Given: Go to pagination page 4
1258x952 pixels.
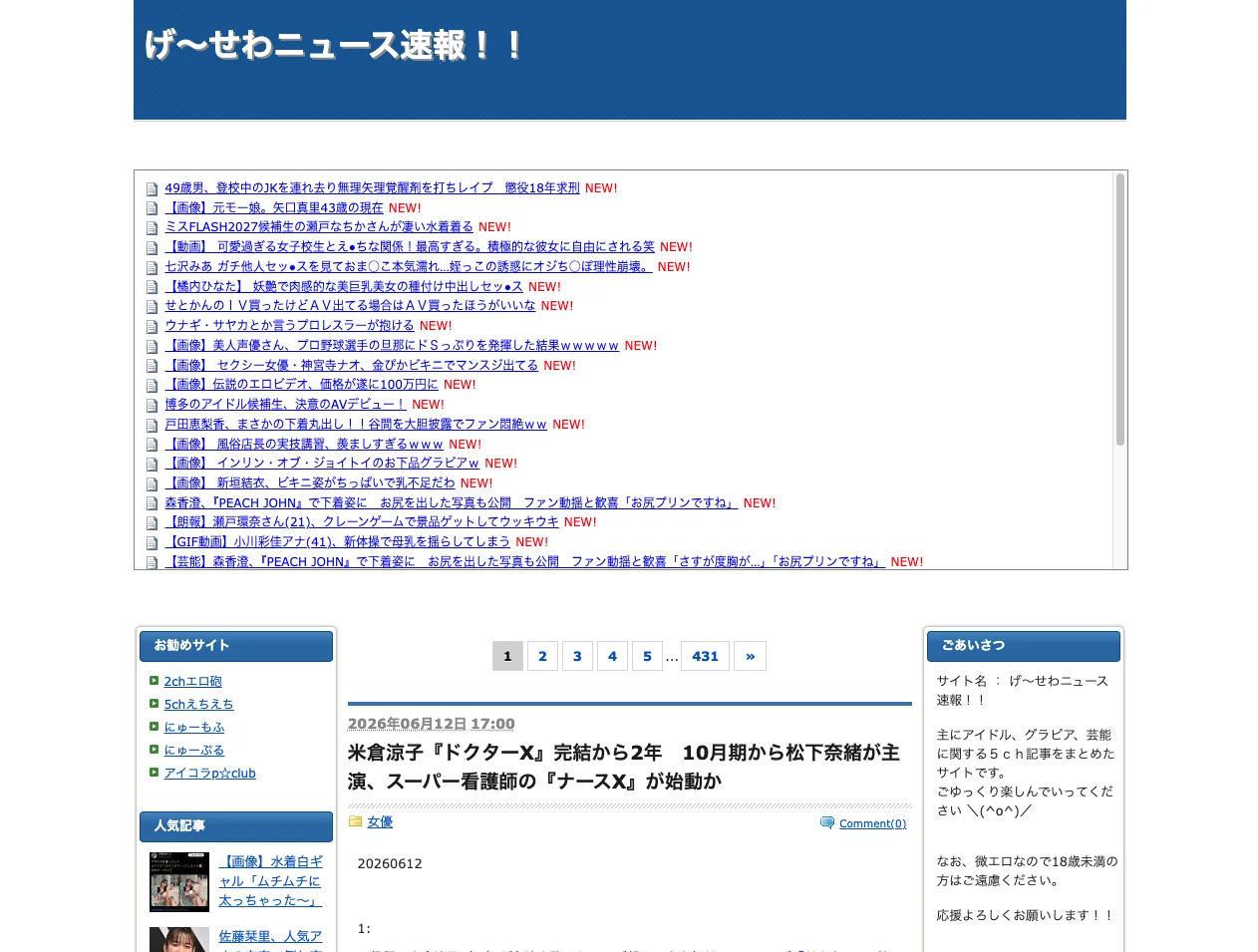Looking at the screenshot, I should pyautogui.click(x=612, y=656).
